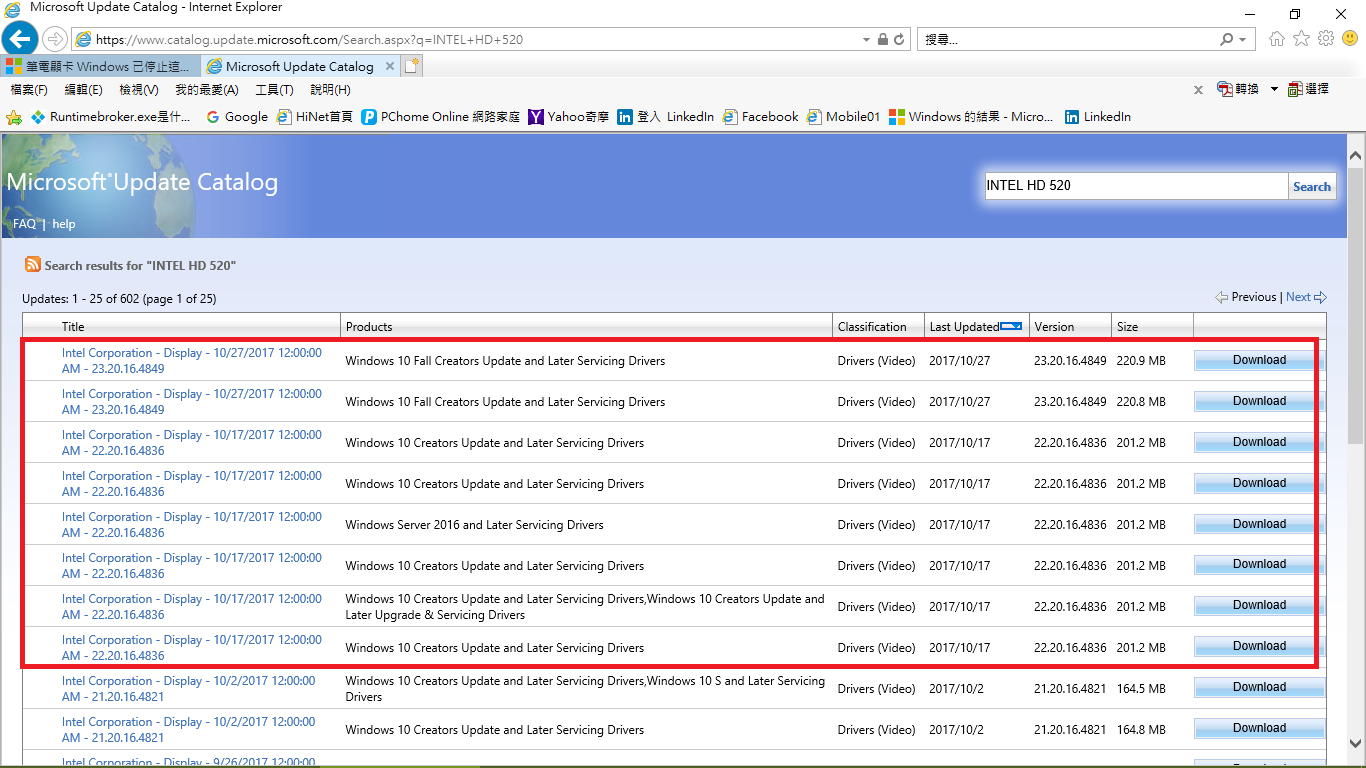Open the Facebook bookmark
Image resolution: width=1366 pixels, height=768 pixels.
point(760,117)
